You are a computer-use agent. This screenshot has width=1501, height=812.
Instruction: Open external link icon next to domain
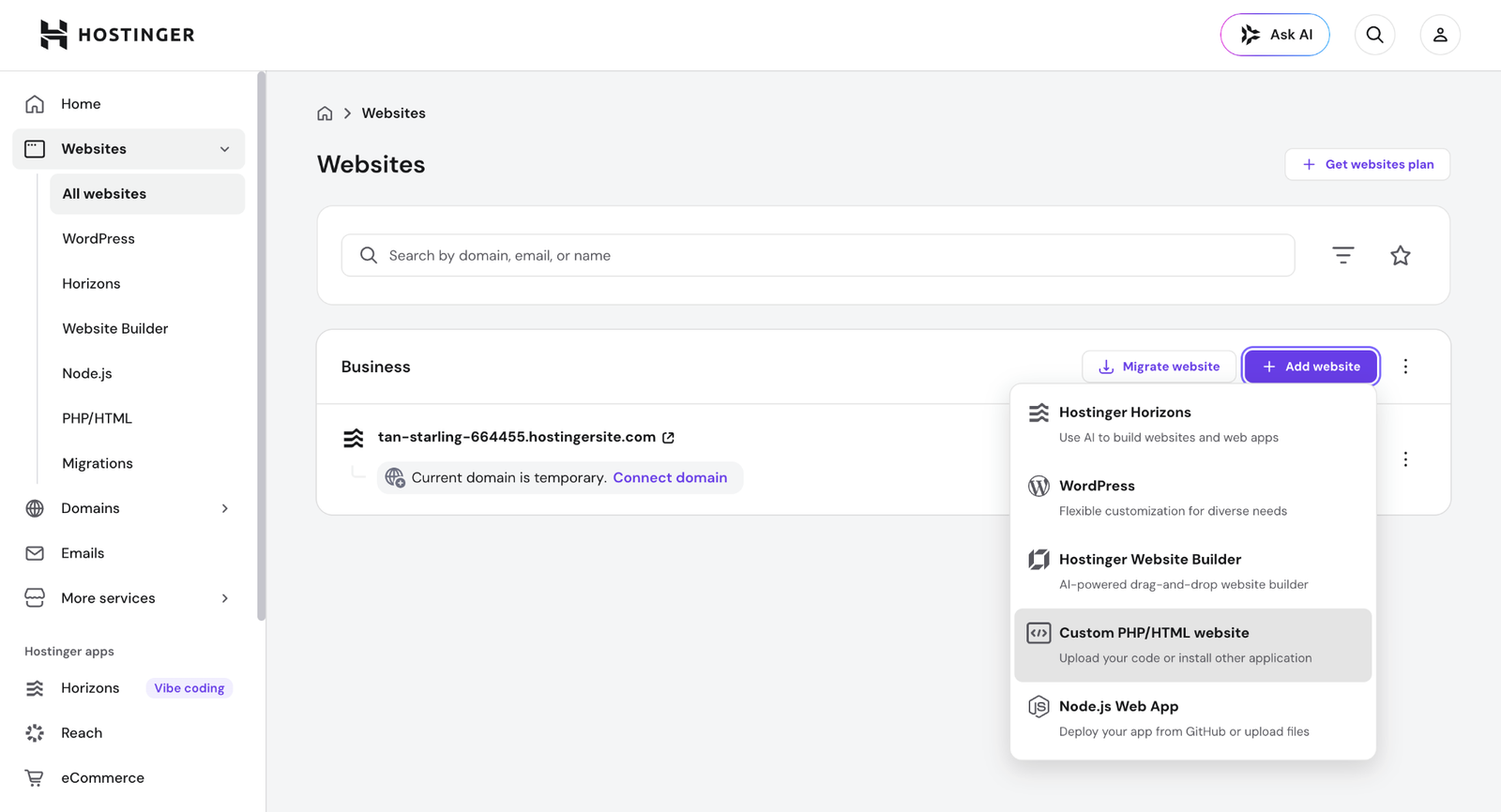669,438
